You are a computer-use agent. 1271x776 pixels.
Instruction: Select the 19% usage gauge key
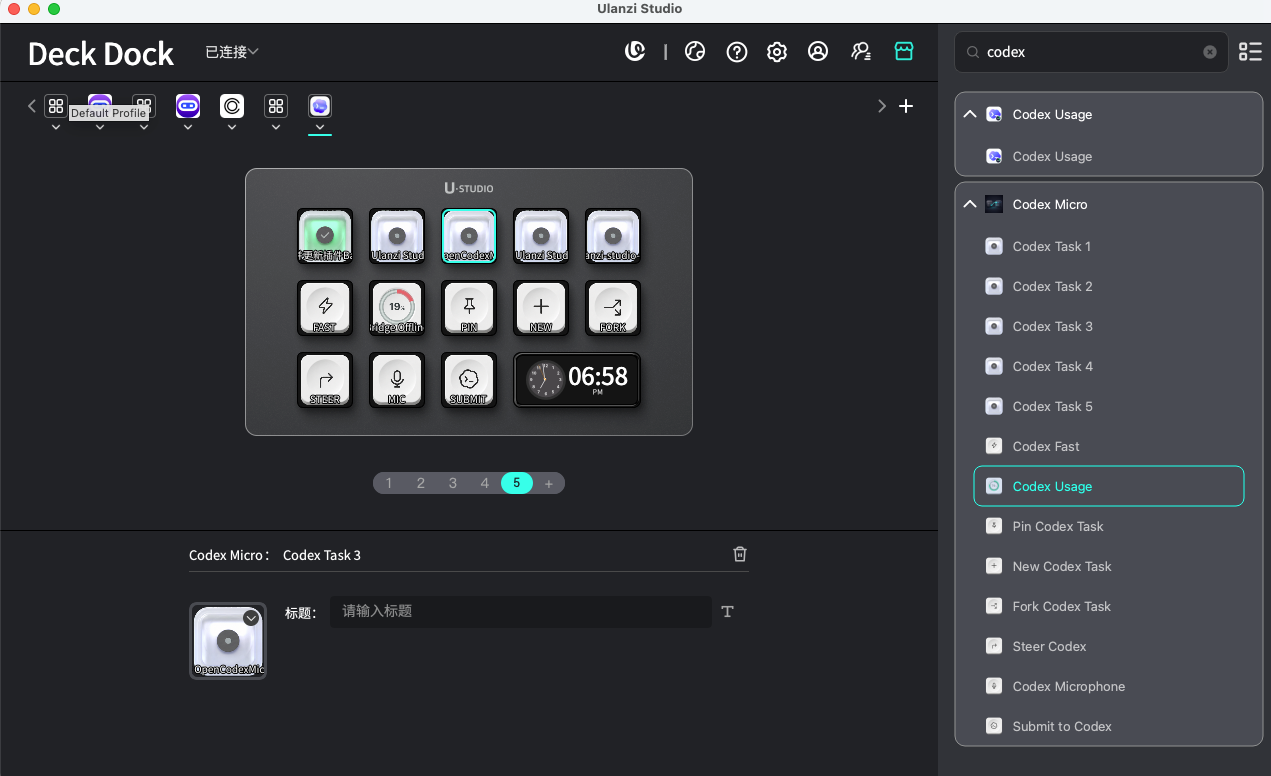pos(397,308)
